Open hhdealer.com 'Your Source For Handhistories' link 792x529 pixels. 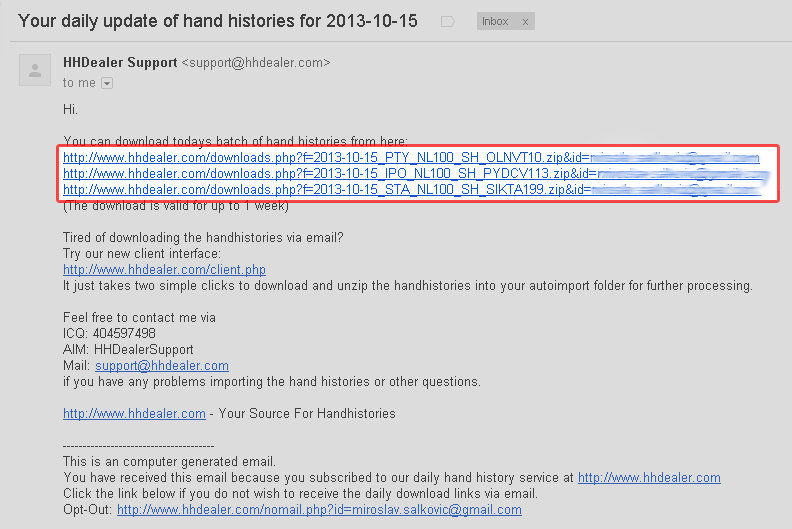pyautogui.click(x=134, y=413)
